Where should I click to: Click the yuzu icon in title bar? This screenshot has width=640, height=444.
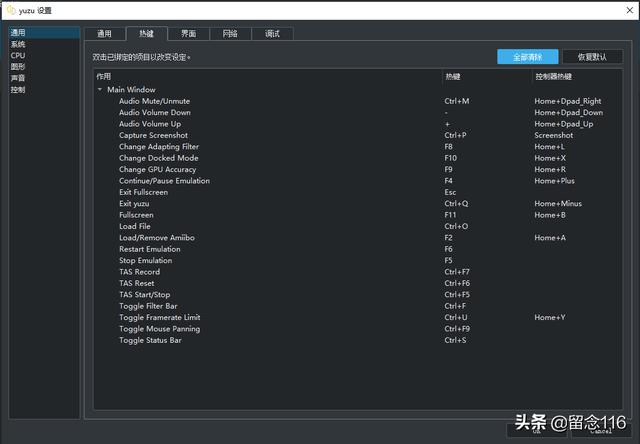click(x=11, y=10)
